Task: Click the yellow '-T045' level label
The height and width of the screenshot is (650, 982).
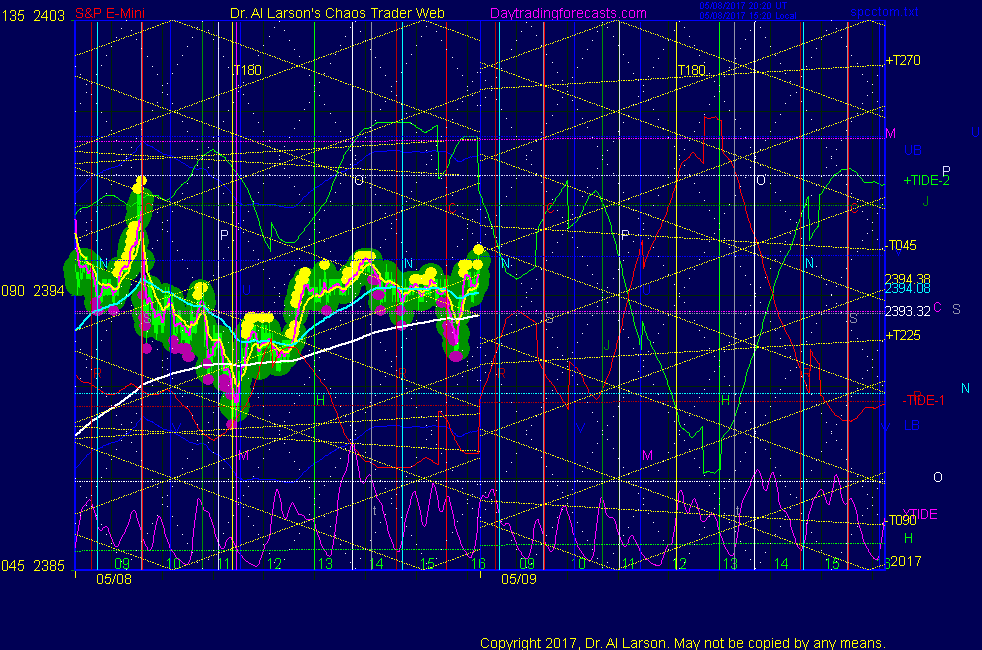Action: coord(901,245)
